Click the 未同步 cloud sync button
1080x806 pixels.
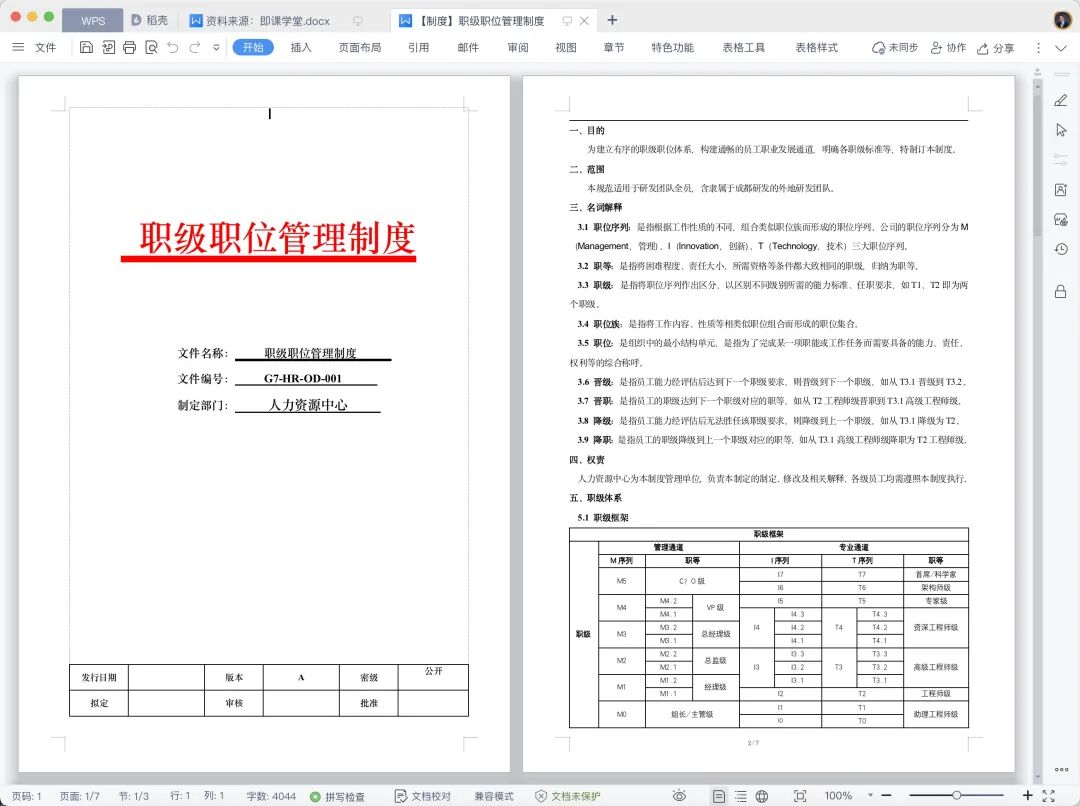(895, 48)
